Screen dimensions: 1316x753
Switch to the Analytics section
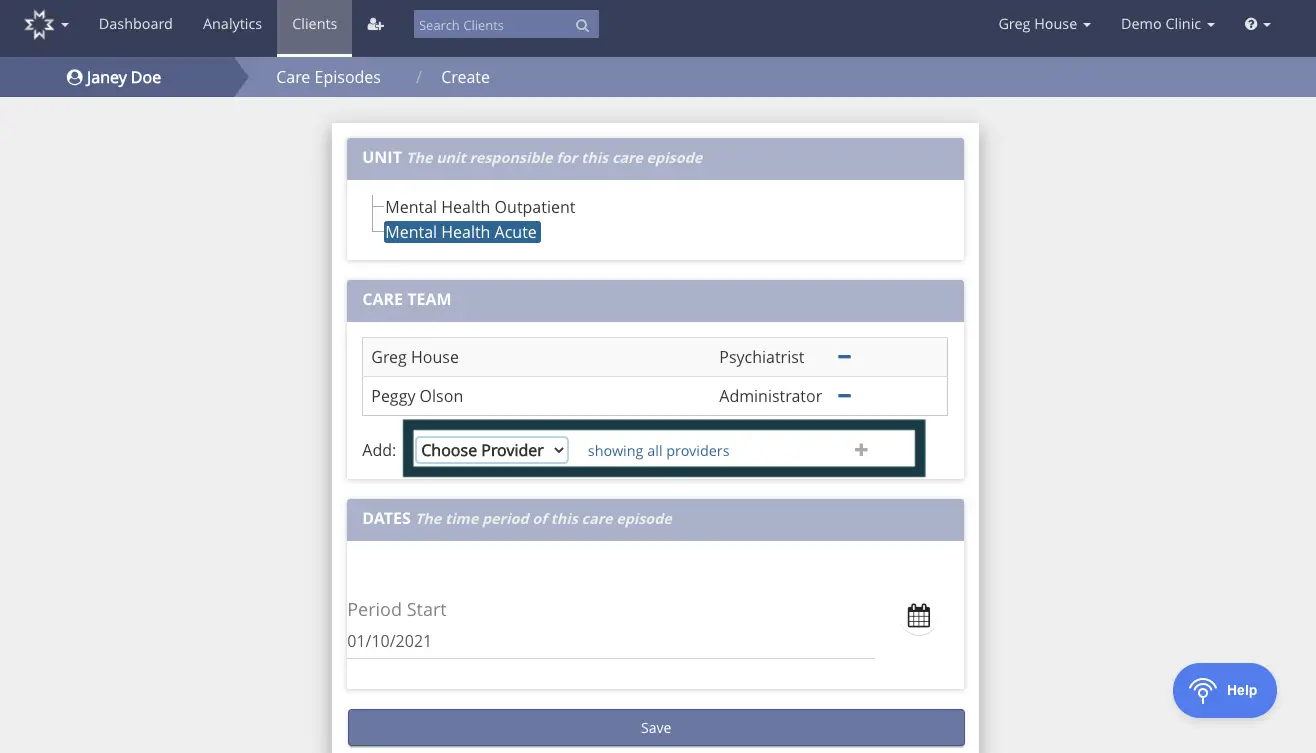tap(232, 23)
